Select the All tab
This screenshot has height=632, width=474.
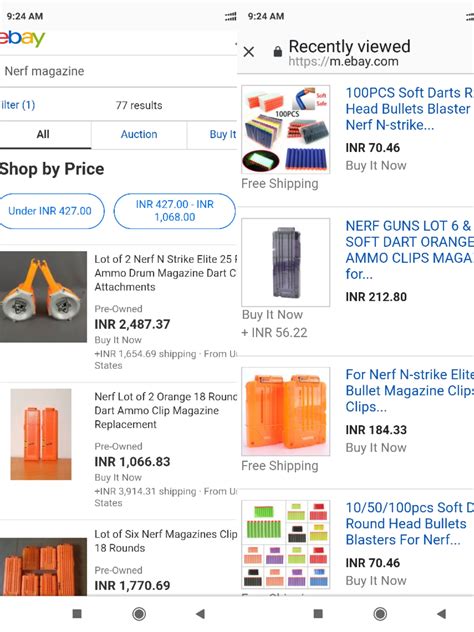pos(43,135)
